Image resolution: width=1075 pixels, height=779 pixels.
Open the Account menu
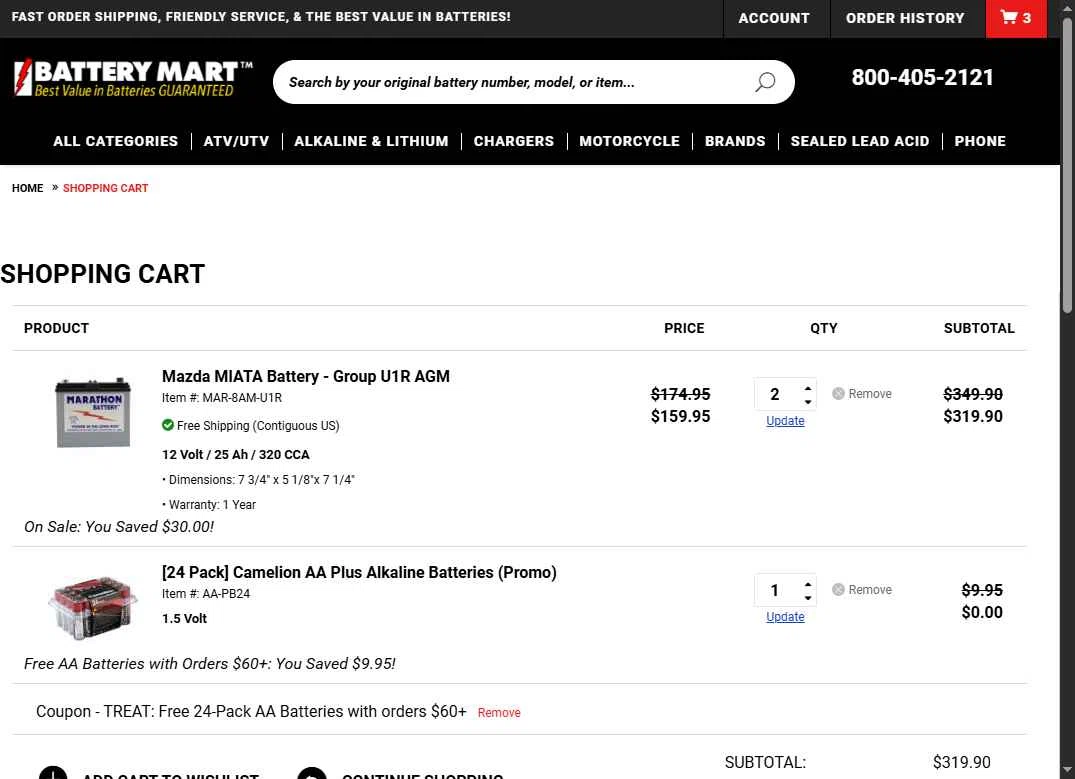pyautogui.click(x=774, y=19)
